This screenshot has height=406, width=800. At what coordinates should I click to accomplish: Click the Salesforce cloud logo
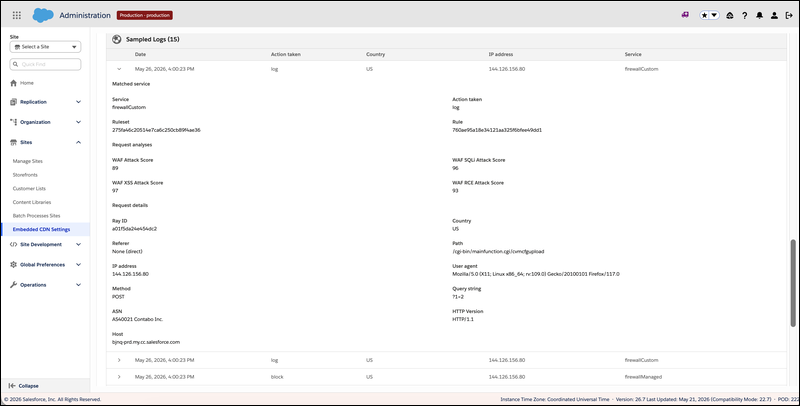pyautogui.click(x=43, y=15)
